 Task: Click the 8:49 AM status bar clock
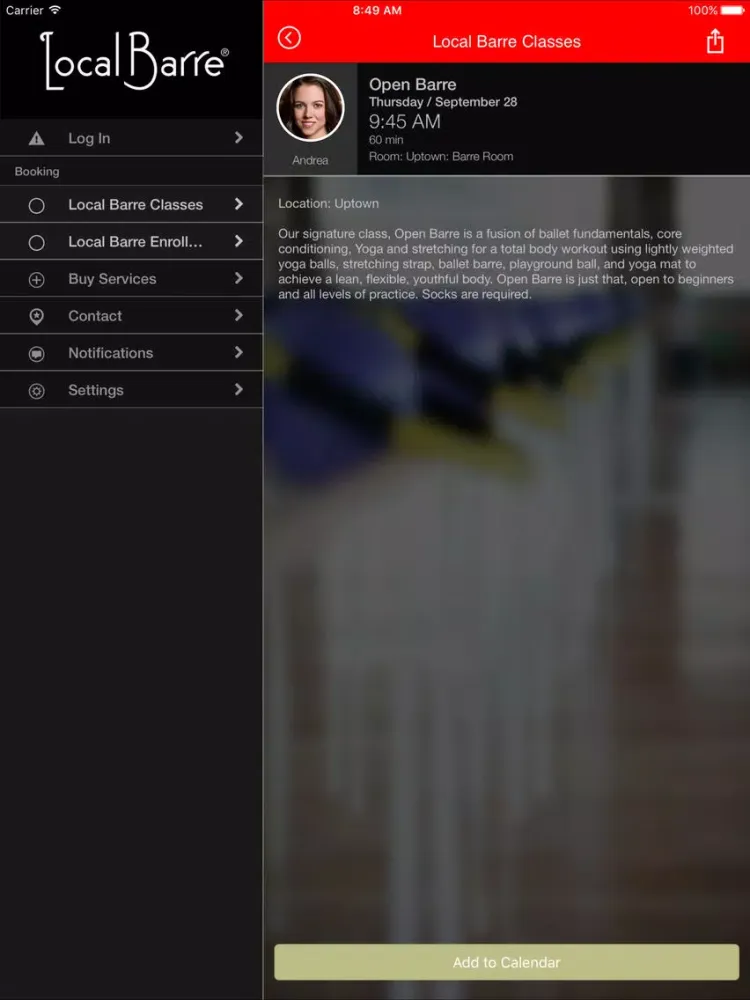point(377,10)
